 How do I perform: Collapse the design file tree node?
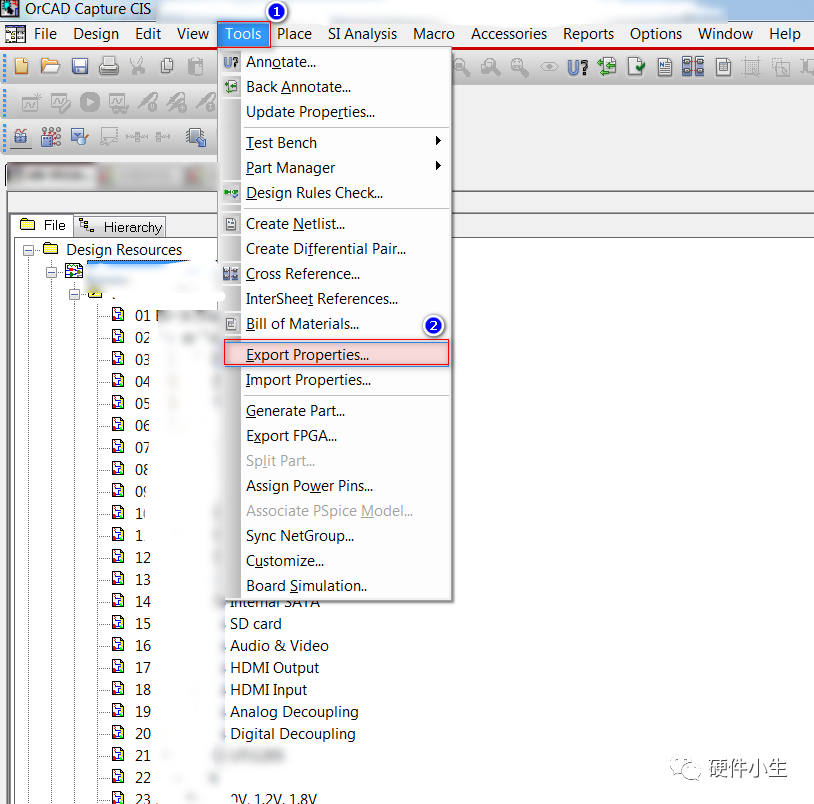pos(51,272)
